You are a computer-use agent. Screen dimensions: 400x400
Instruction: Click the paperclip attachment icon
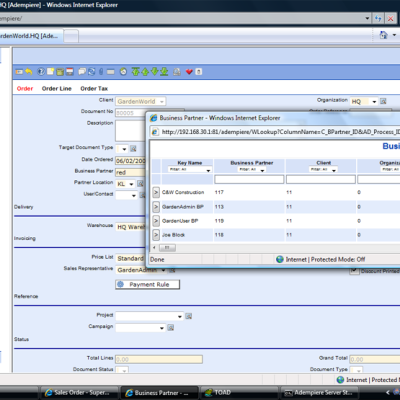(101, 71)
